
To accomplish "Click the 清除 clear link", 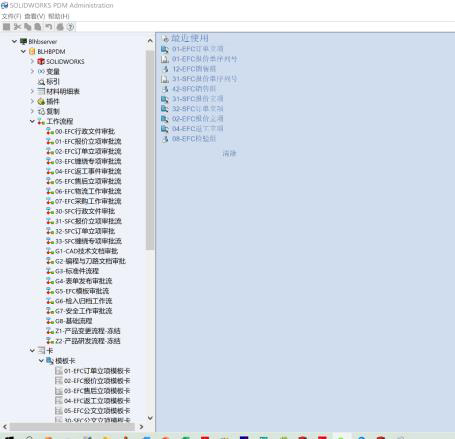I will tap(229, 153).
